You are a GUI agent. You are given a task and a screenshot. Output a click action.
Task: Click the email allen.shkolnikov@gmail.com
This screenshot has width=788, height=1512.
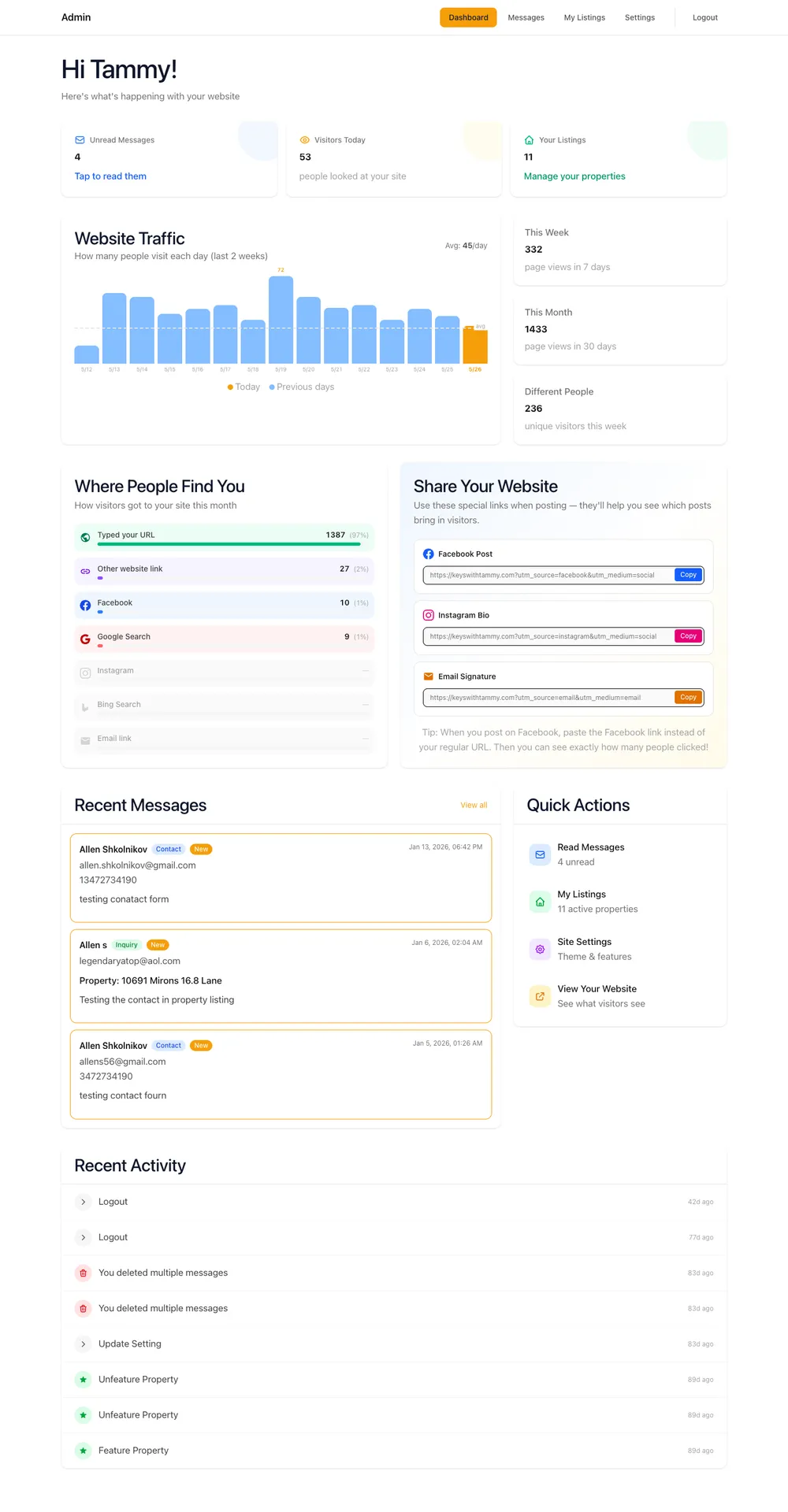pos(138,865)
